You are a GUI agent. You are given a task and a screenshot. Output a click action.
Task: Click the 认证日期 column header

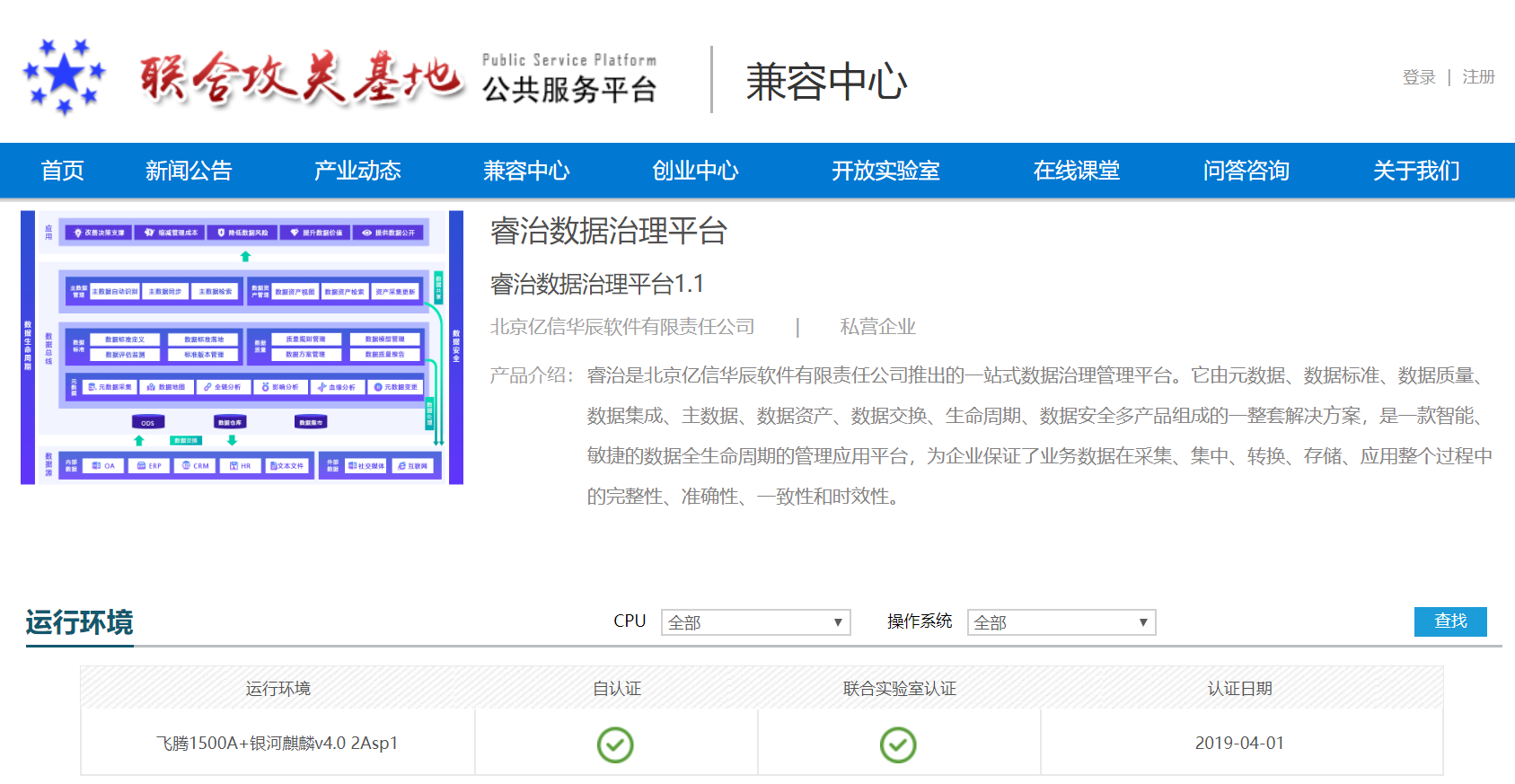click(1239, 689)
